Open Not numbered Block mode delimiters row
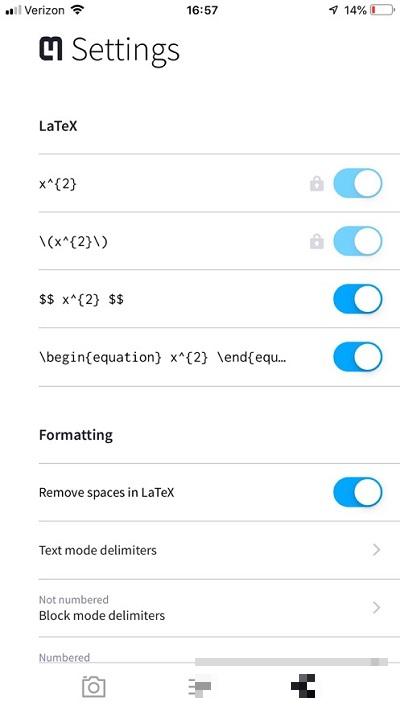The width and height of the screenshot is (400, 710). [219, 608]
